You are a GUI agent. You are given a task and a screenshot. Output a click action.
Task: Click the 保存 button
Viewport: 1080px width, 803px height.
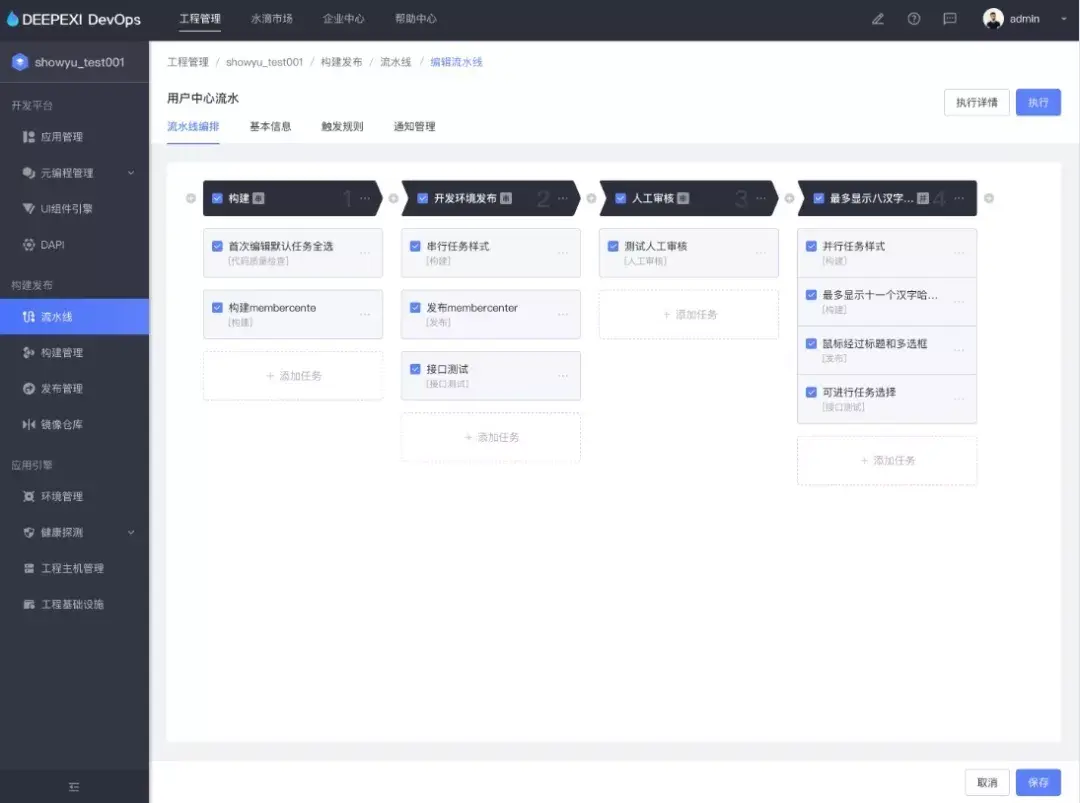point(1038,782)
